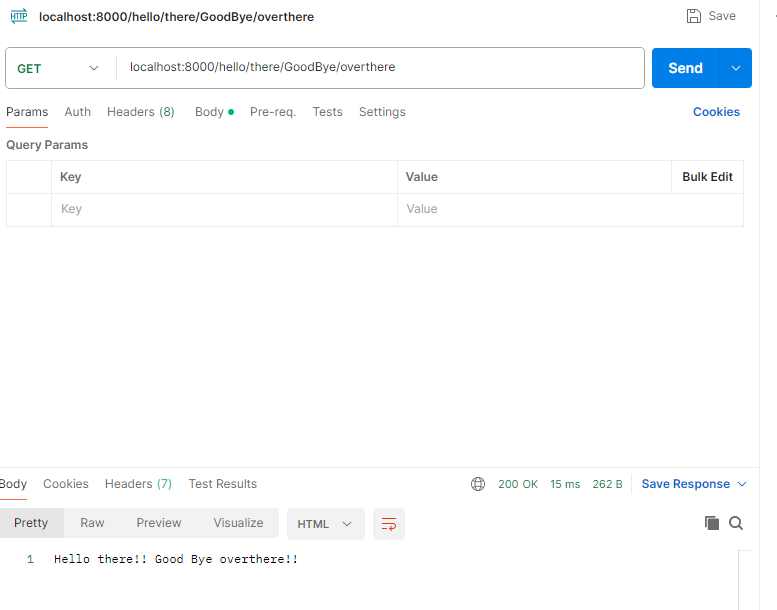
Task: Open the GET method dropdown
Action: (58, 68)
